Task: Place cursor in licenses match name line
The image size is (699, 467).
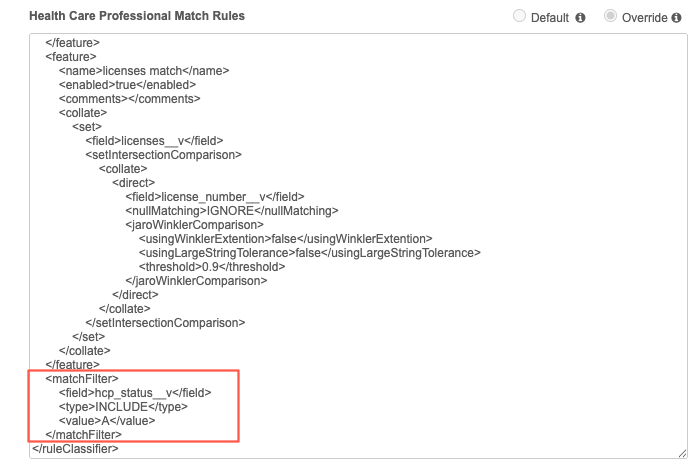Action: coord(144,71)
